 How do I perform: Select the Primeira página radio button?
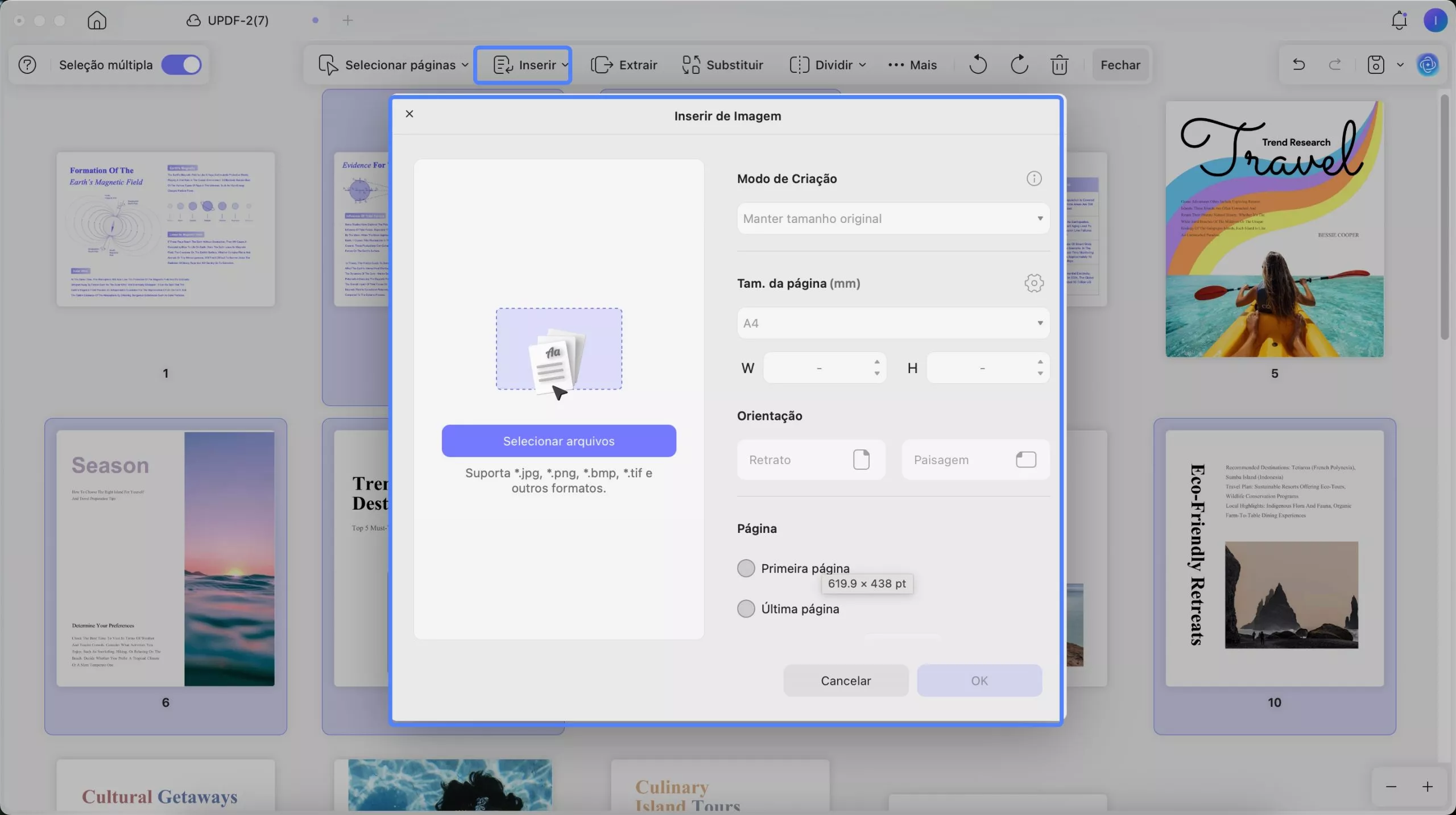click(746, 568)
